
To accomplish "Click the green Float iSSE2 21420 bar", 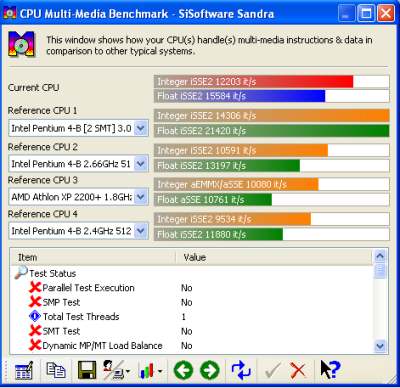I will [x=271, y=131].
